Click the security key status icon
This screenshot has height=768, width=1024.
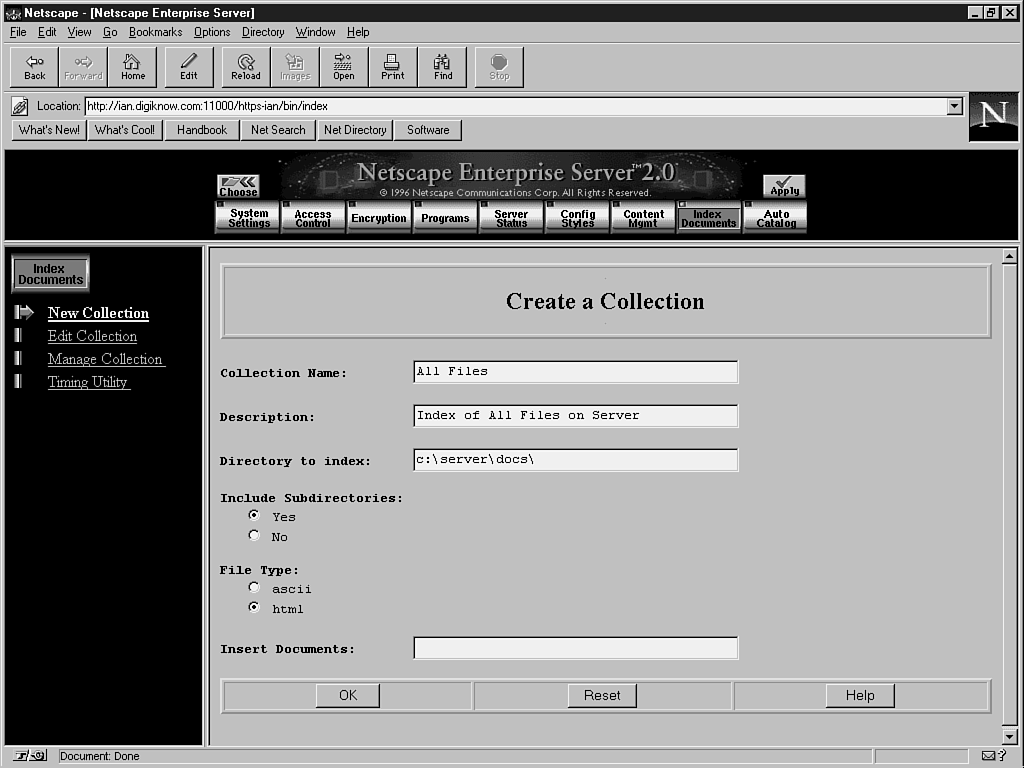30,756
